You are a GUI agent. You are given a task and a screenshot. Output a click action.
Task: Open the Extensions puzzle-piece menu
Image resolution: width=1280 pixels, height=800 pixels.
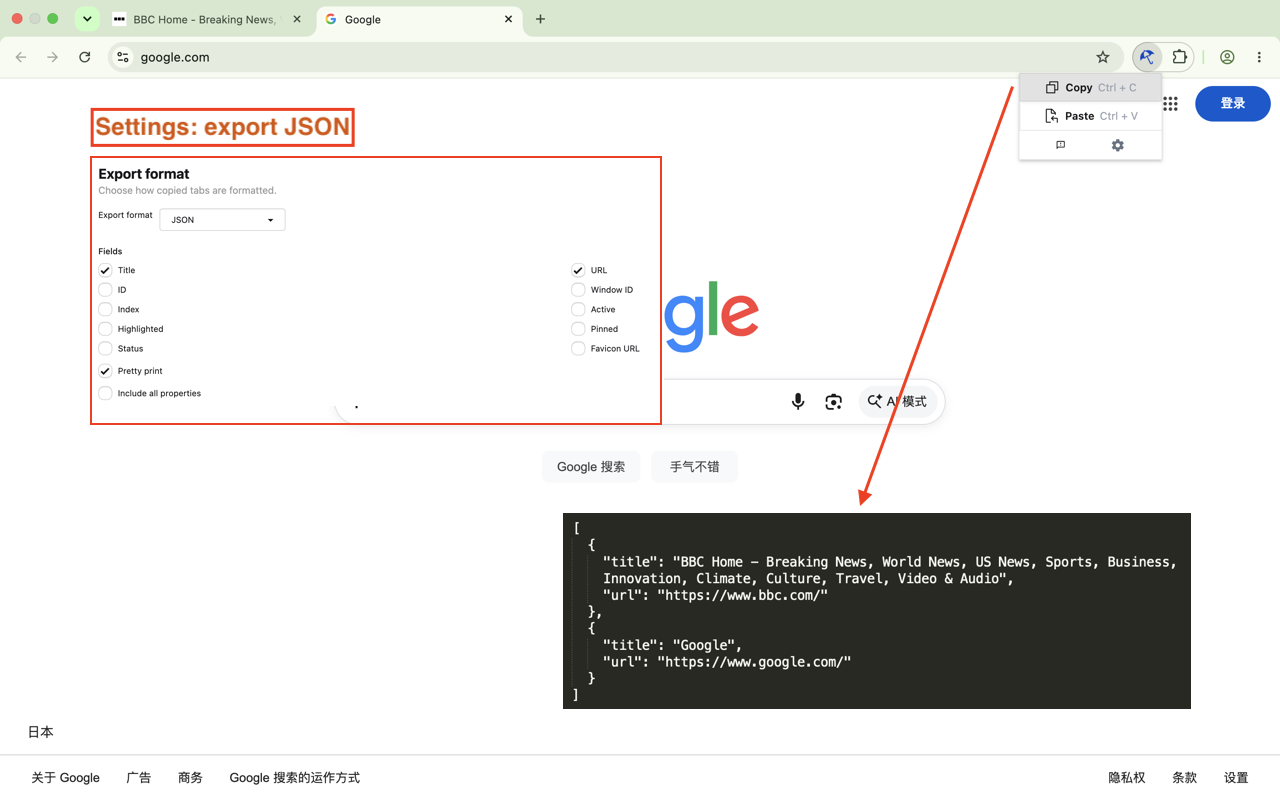pos(1180,57)
